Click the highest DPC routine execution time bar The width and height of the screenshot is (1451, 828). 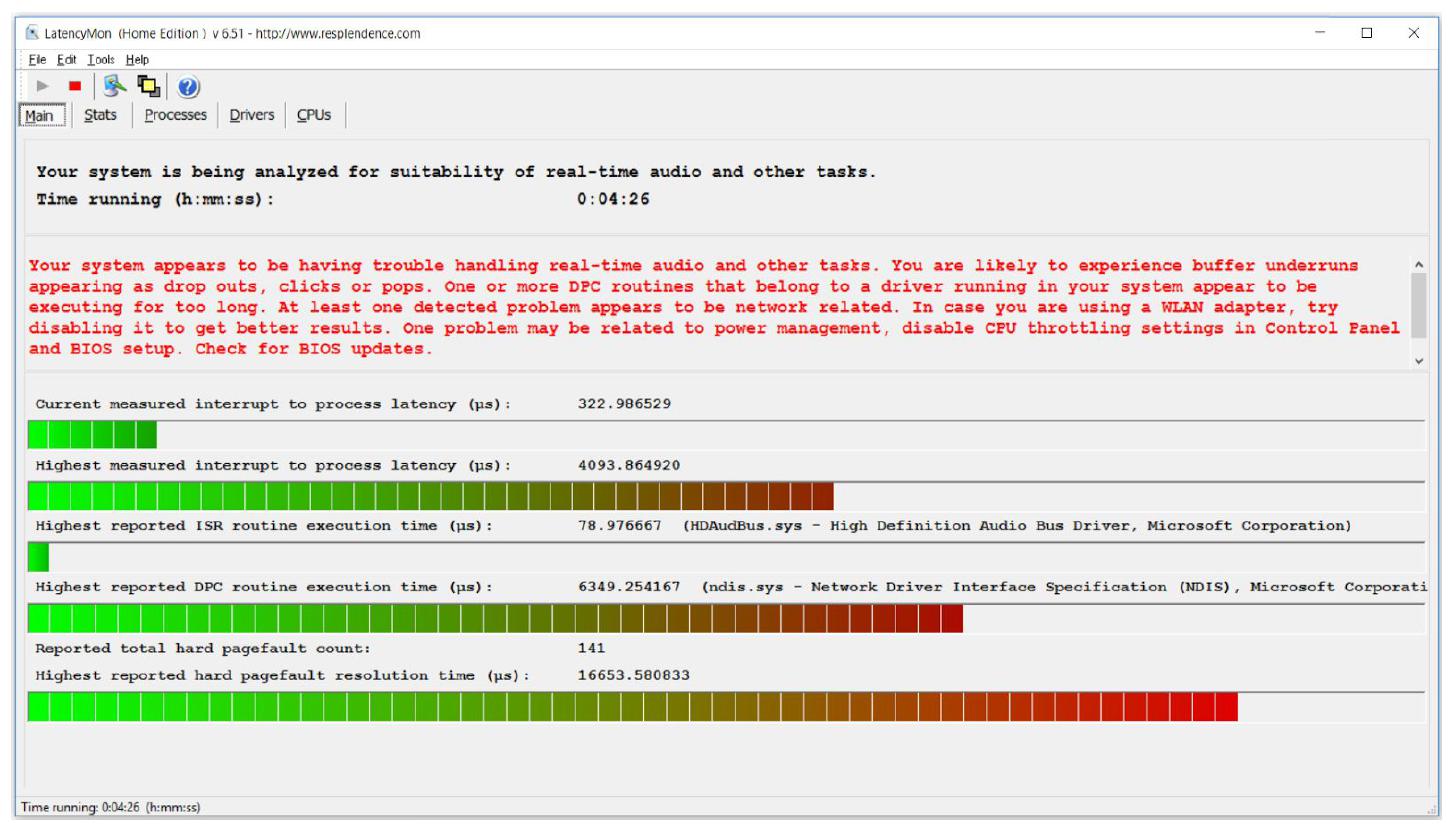coord(495,619)
